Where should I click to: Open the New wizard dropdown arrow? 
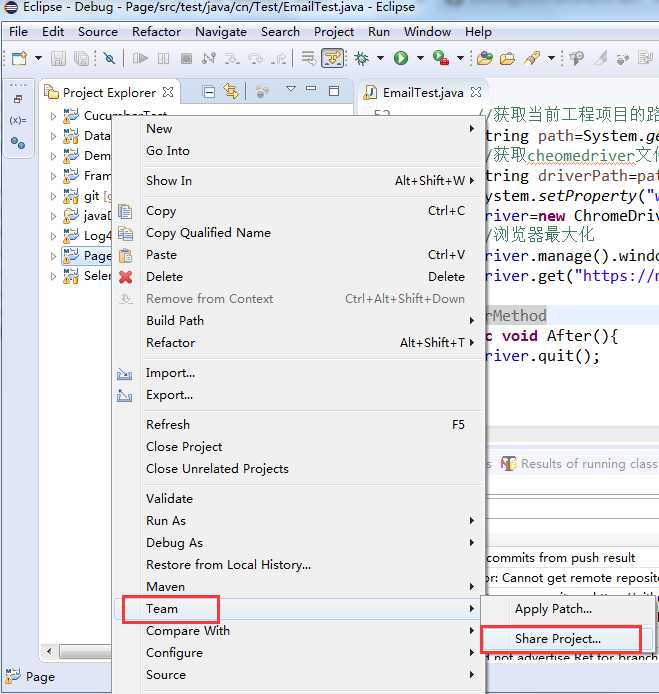coord(39,58)
